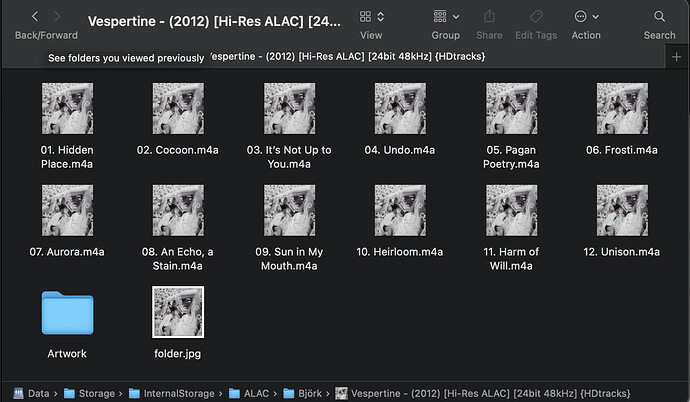The height and width of the screenshot is (402, 690).
Task: Click the '12. Unison.m4a' filename label
Action: tap(621, 252)
